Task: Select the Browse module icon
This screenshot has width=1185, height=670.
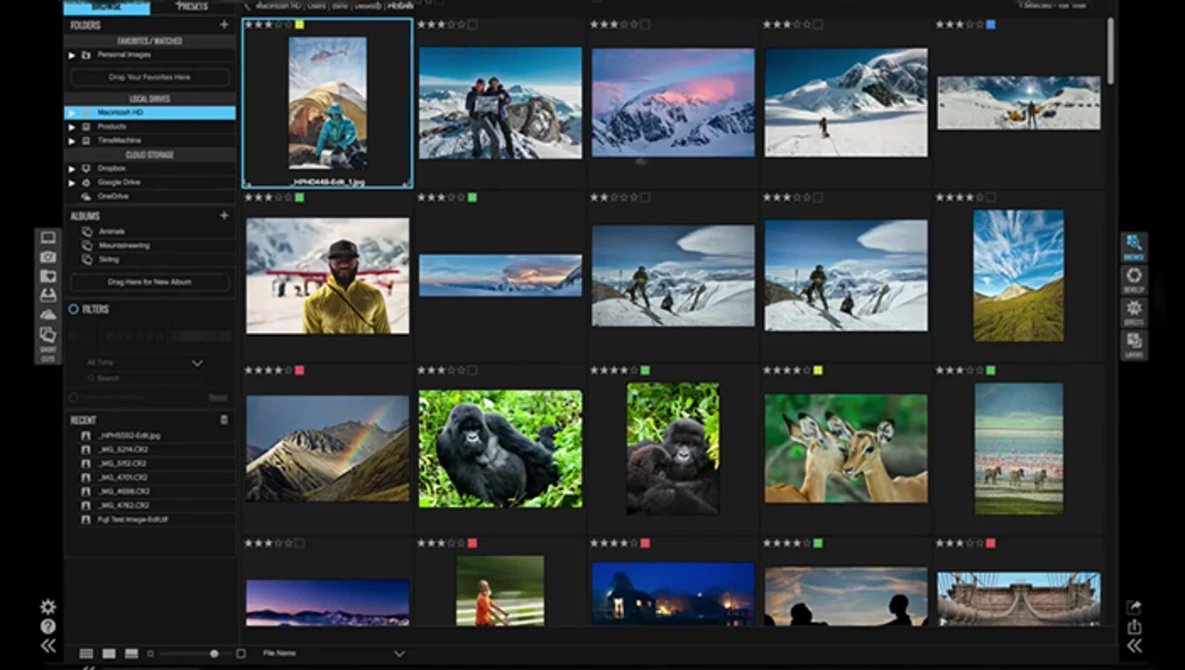Action: point(1134,246)
